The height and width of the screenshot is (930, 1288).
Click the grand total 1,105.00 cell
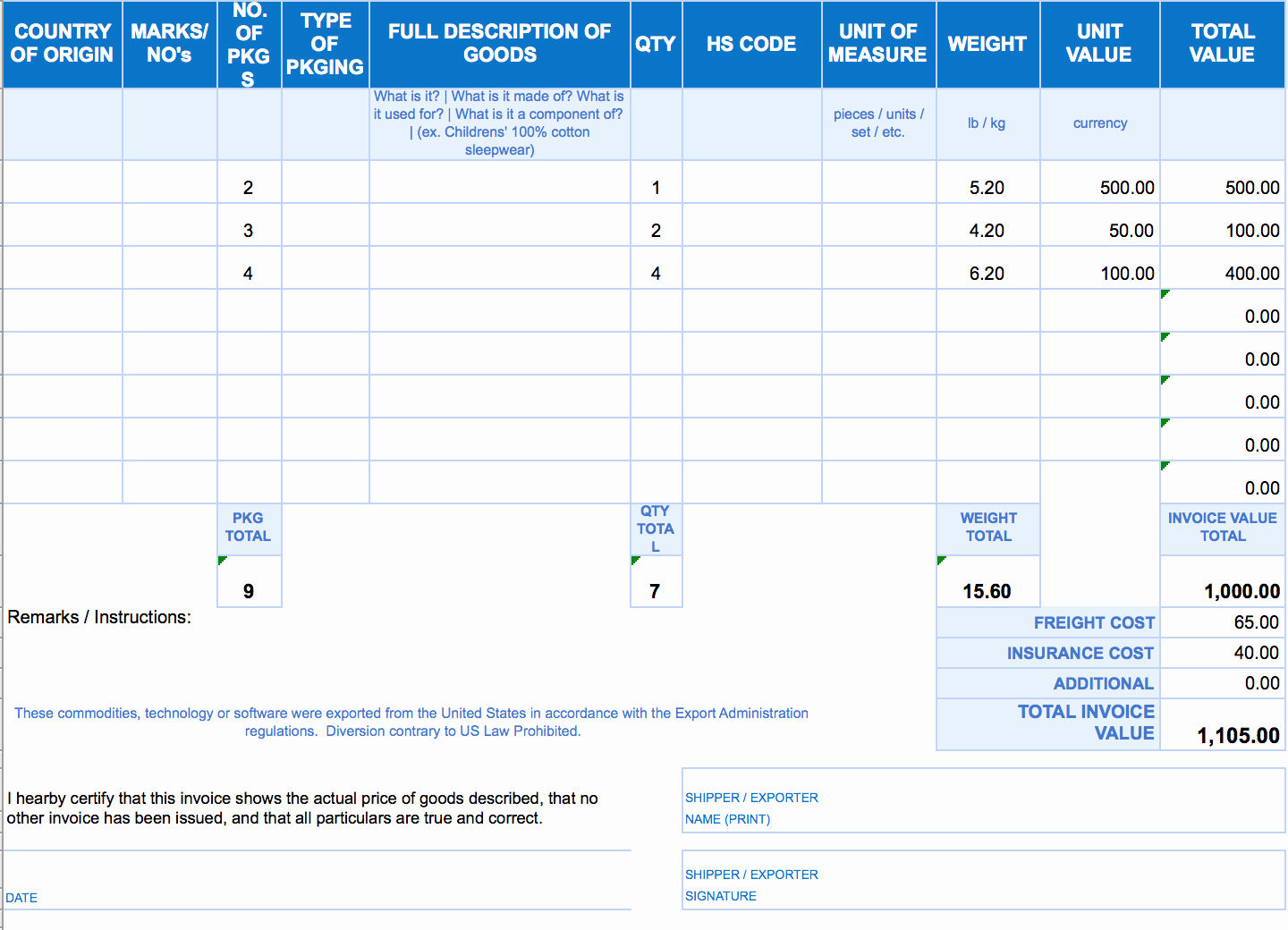tap(1223, 725)
